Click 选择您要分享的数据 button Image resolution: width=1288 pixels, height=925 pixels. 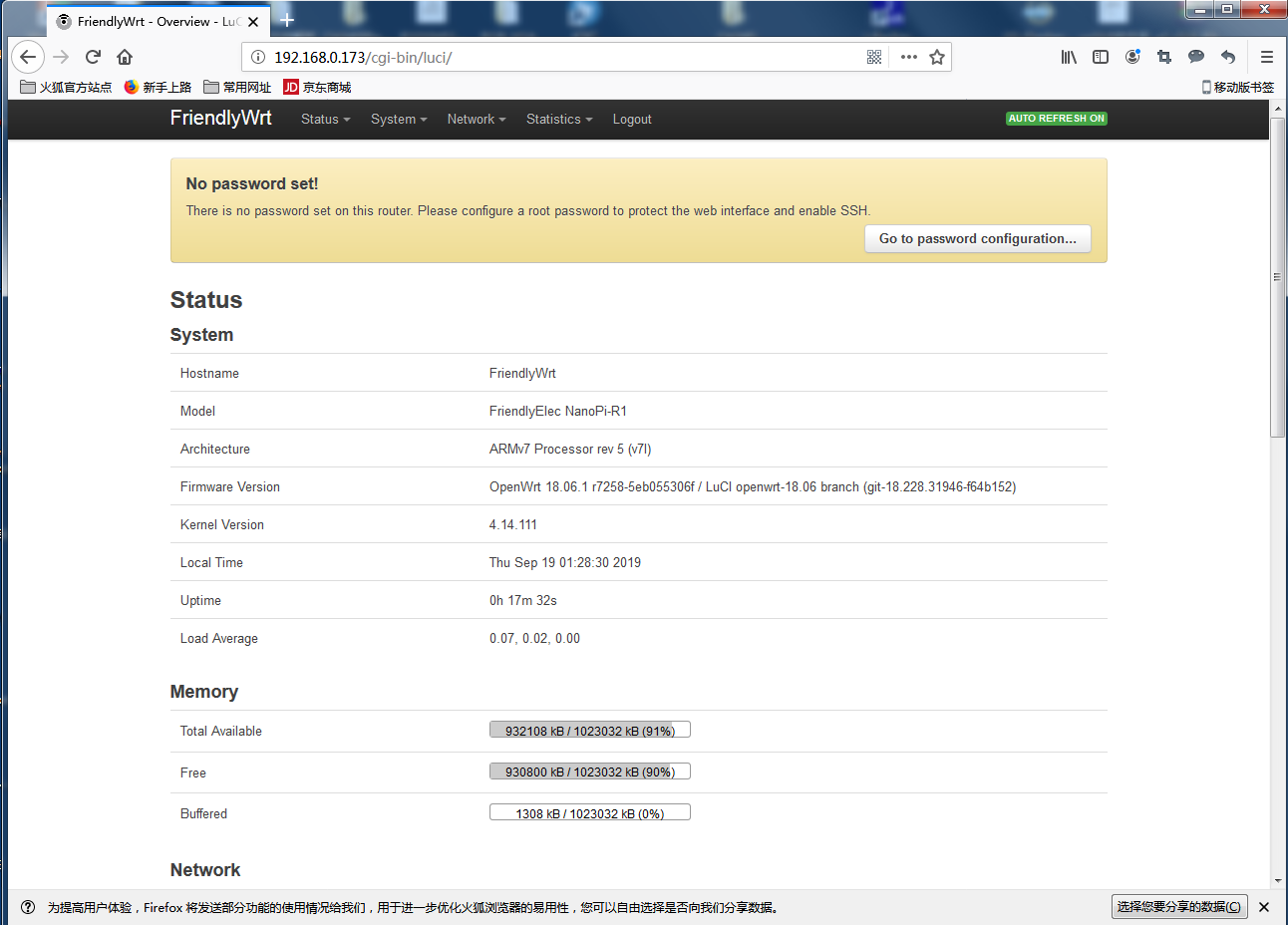click(1179, 907)
